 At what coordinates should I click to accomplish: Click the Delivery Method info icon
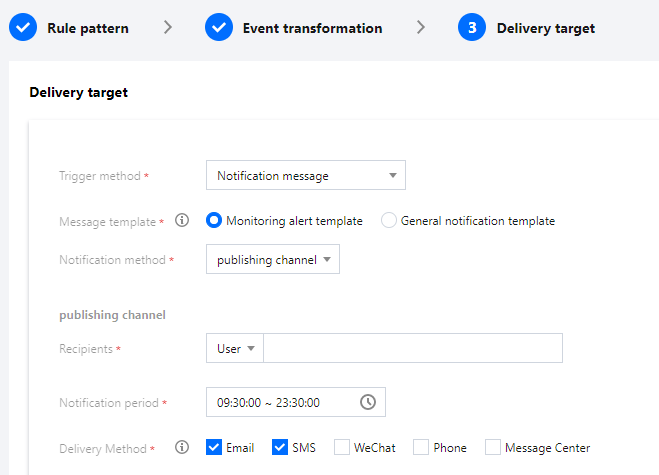[x=182, y=448]
